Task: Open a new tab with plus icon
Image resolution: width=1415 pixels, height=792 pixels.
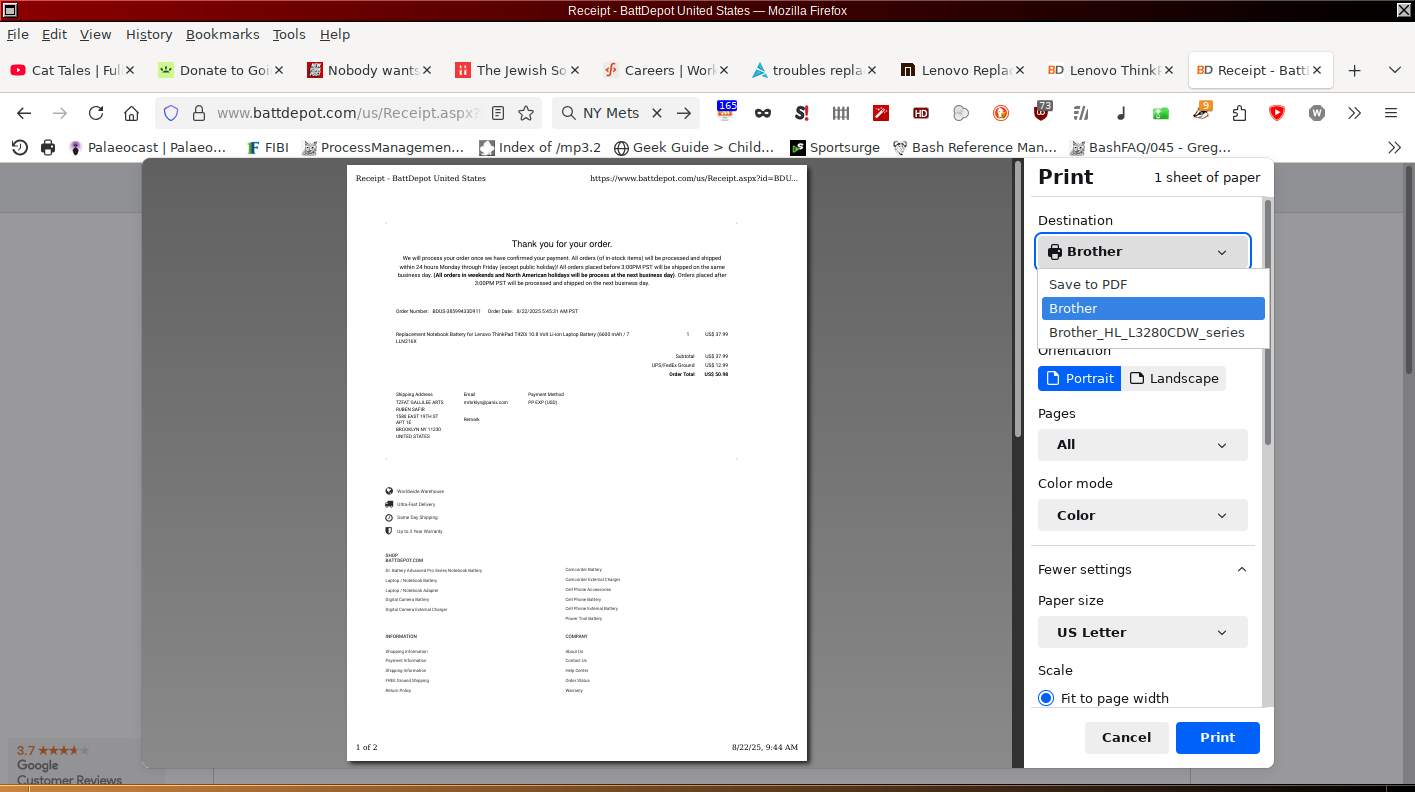Action: pyautogui.click(x=1354, y=70)
